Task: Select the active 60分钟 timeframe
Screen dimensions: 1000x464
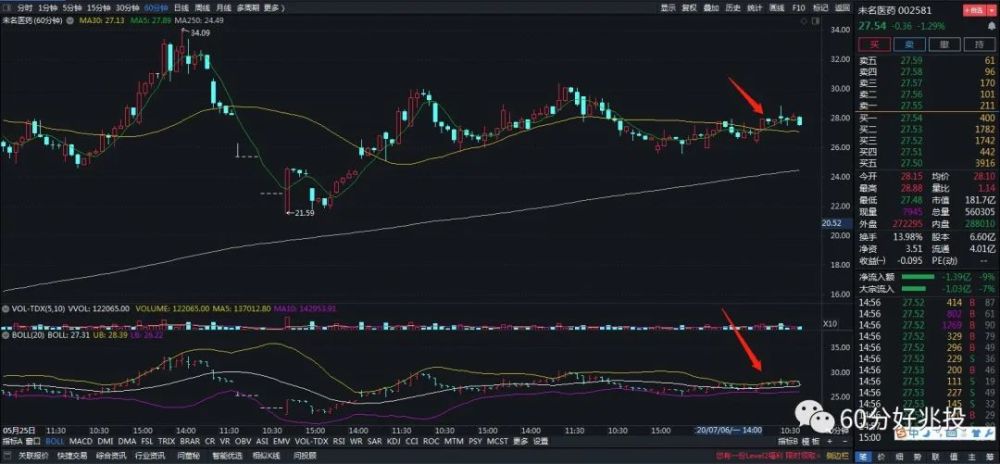Action: [x=156, y=8]
